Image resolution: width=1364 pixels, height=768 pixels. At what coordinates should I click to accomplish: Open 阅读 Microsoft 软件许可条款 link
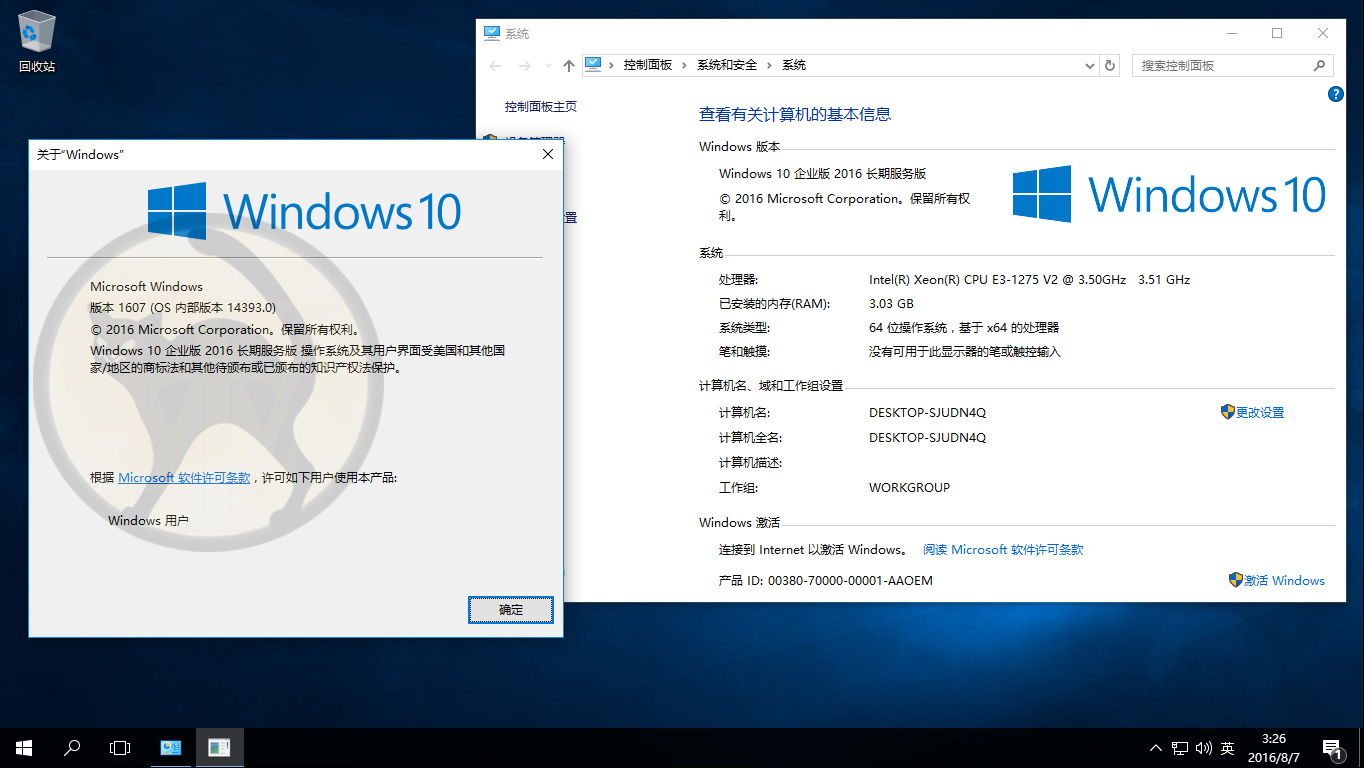tap(1003, 549)
